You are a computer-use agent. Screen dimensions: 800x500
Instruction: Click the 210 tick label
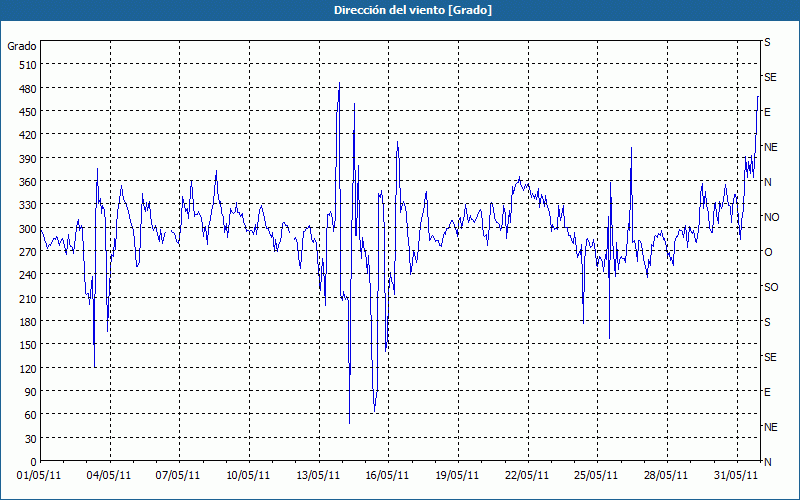point(28,298)
